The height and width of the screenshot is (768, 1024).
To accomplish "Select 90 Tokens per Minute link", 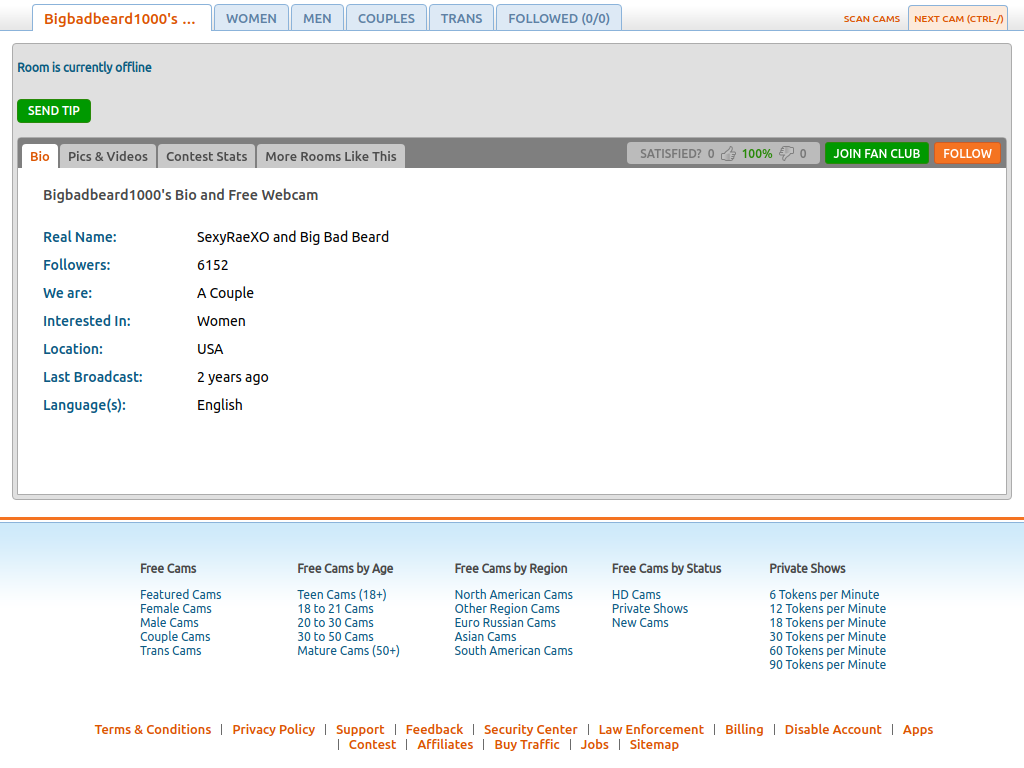I will 827,665.
